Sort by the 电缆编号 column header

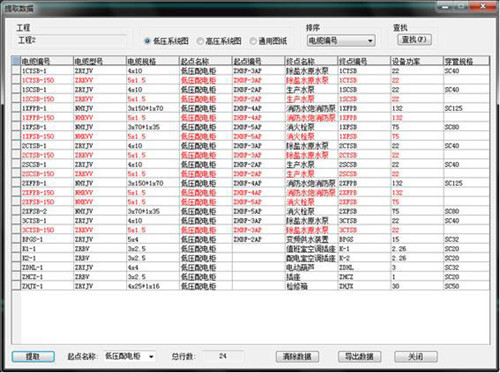47,61
